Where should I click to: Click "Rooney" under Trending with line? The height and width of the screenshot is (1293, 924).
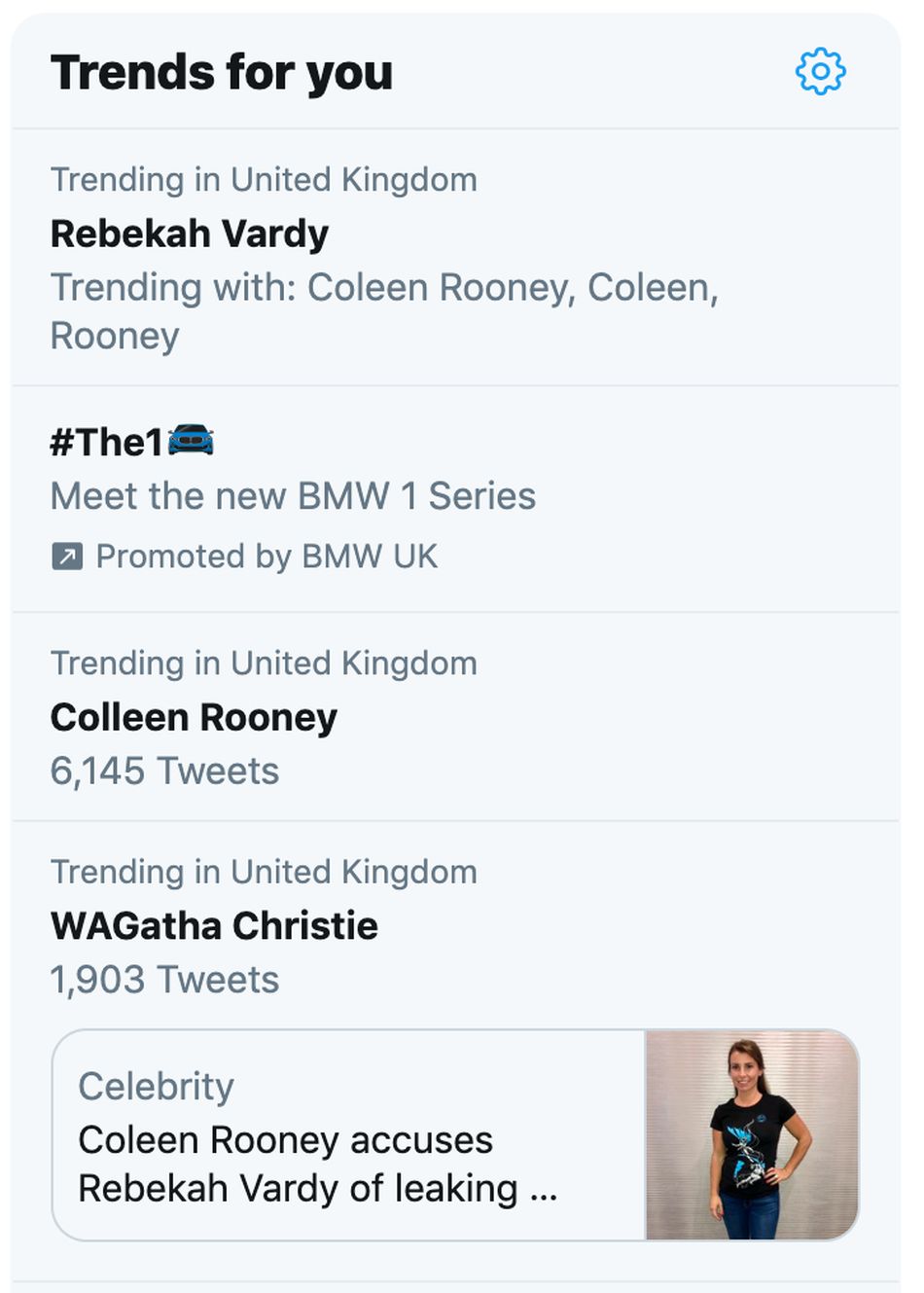pos(115,337)
